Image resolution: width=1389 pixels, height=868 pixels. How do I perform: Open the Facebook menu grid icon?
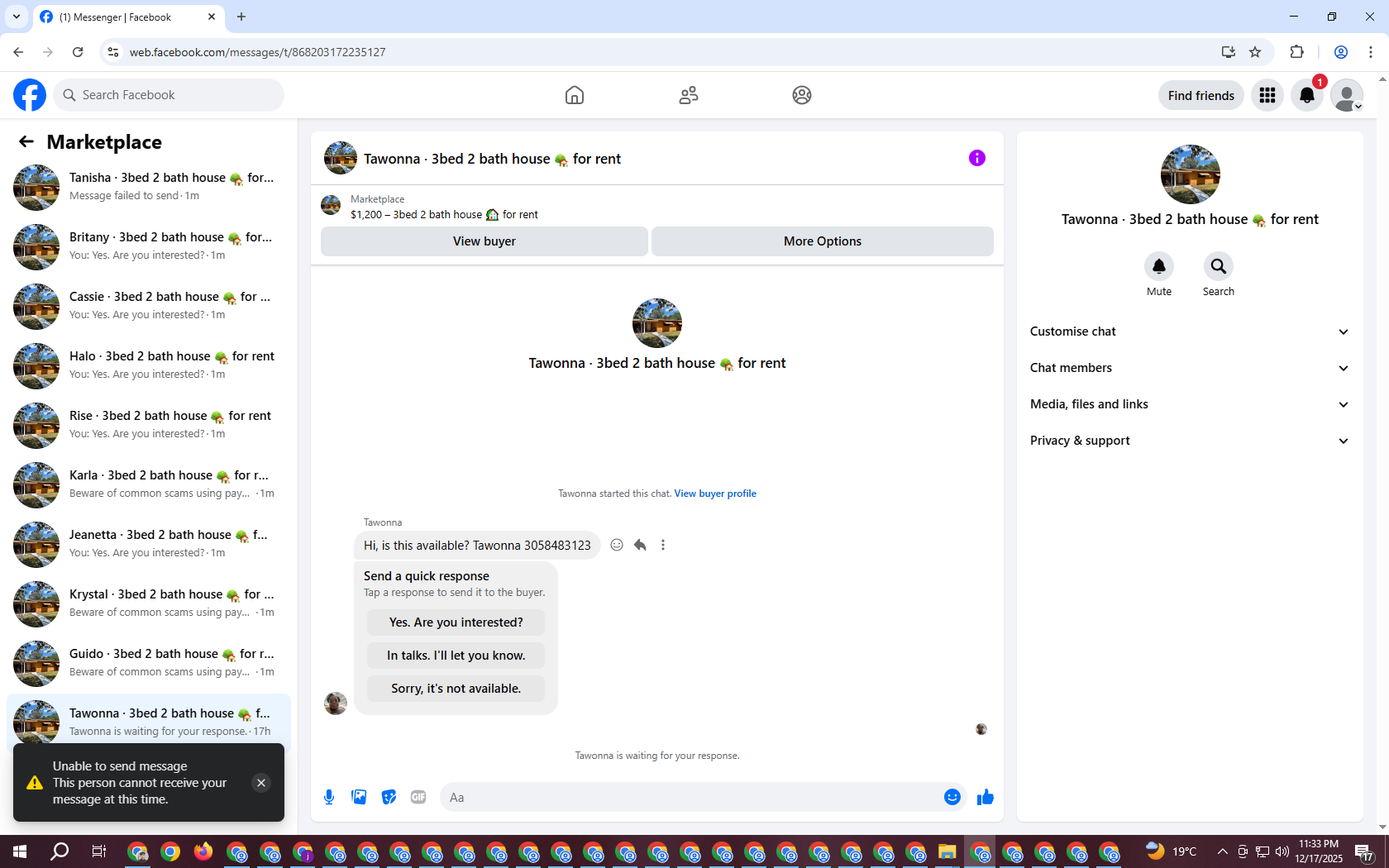click(1267, 95)
